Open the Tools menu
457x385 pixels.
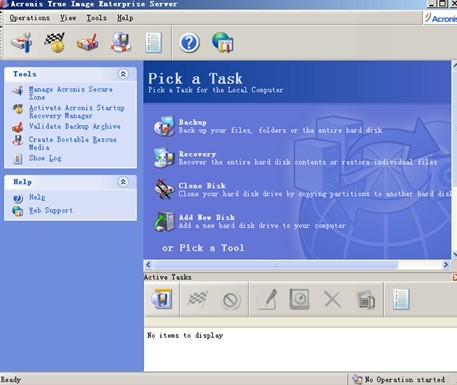(x=96, y=18)
